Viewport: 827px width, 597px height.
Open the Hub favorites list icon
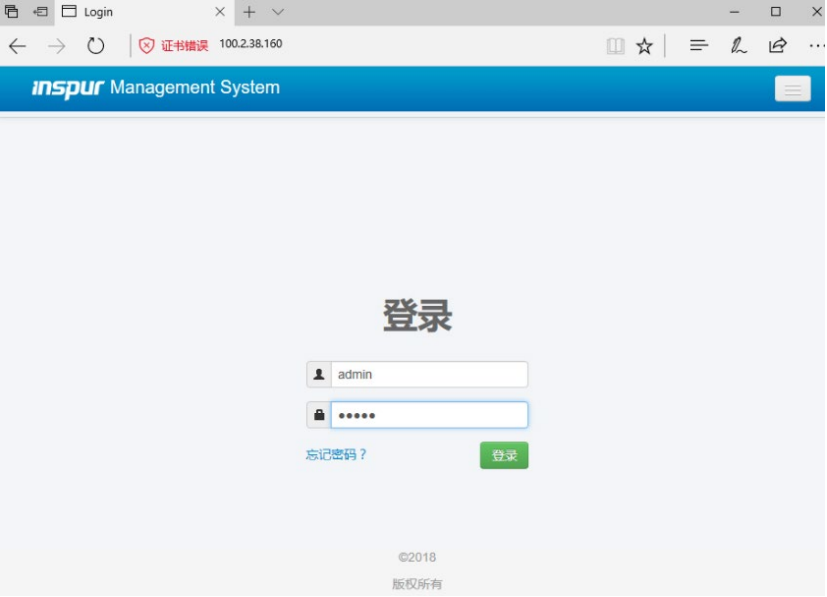pos(699,46)
